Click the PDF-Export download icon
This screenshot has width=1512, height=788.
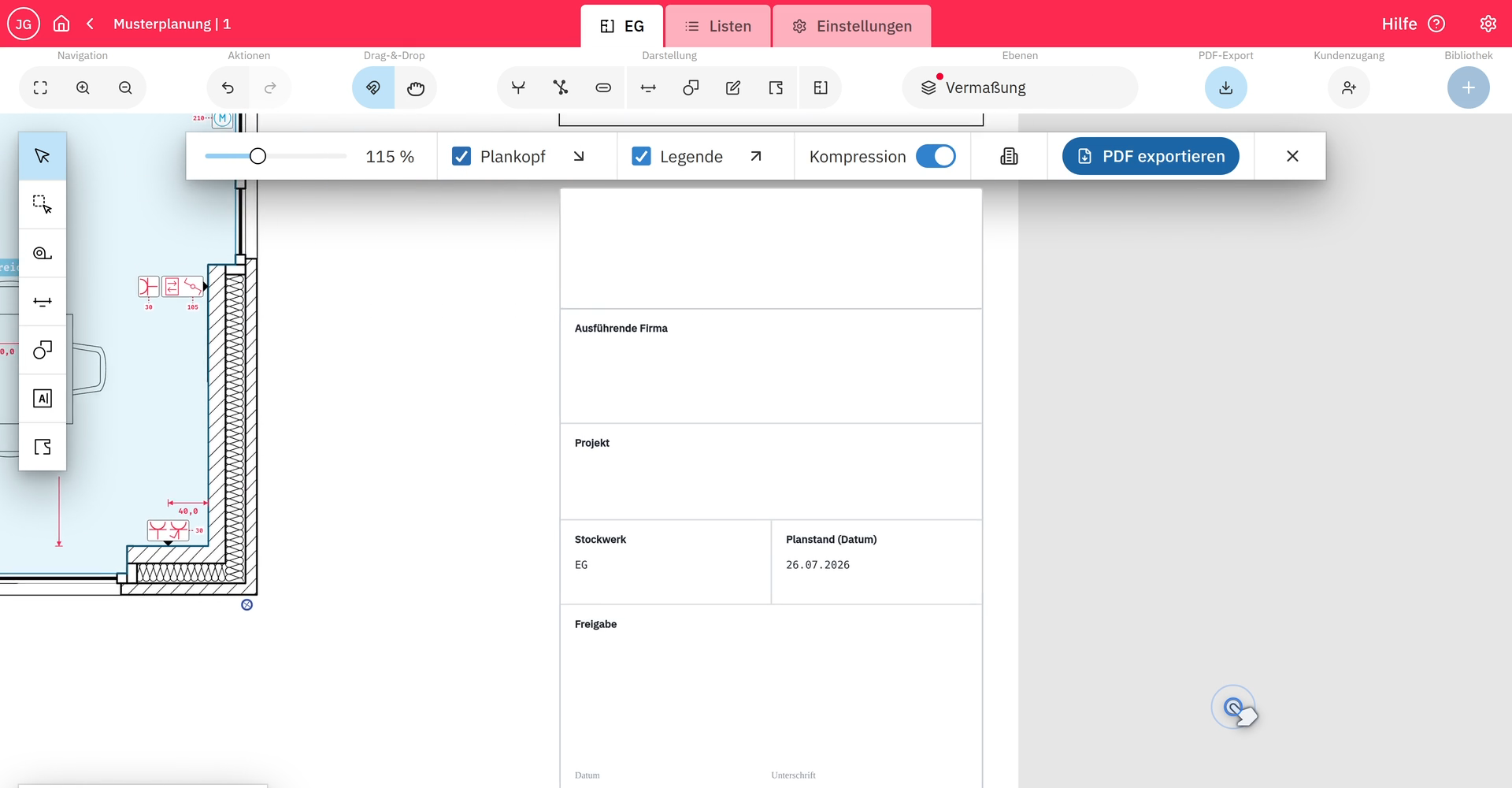pos(1226,87)
